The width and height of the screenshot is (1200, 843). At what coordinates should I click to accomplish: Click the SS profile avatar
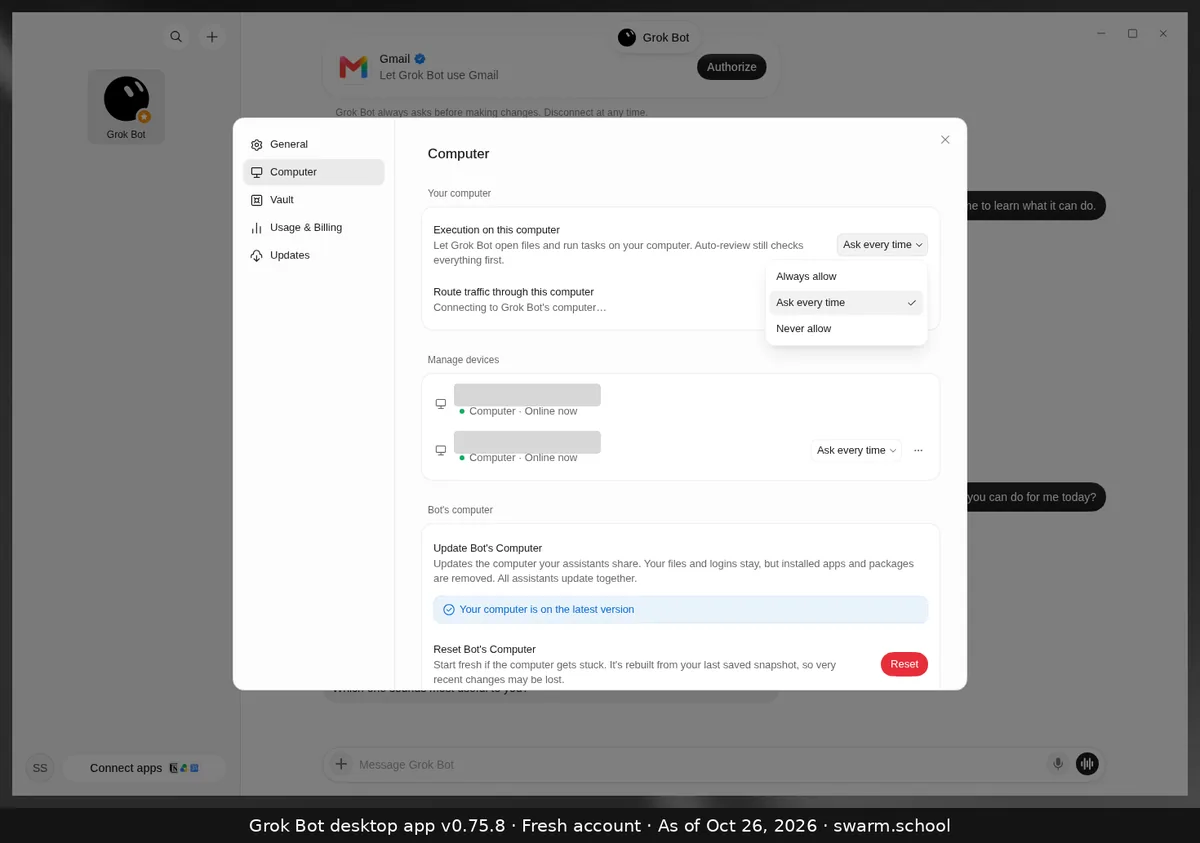click(40, 768)
